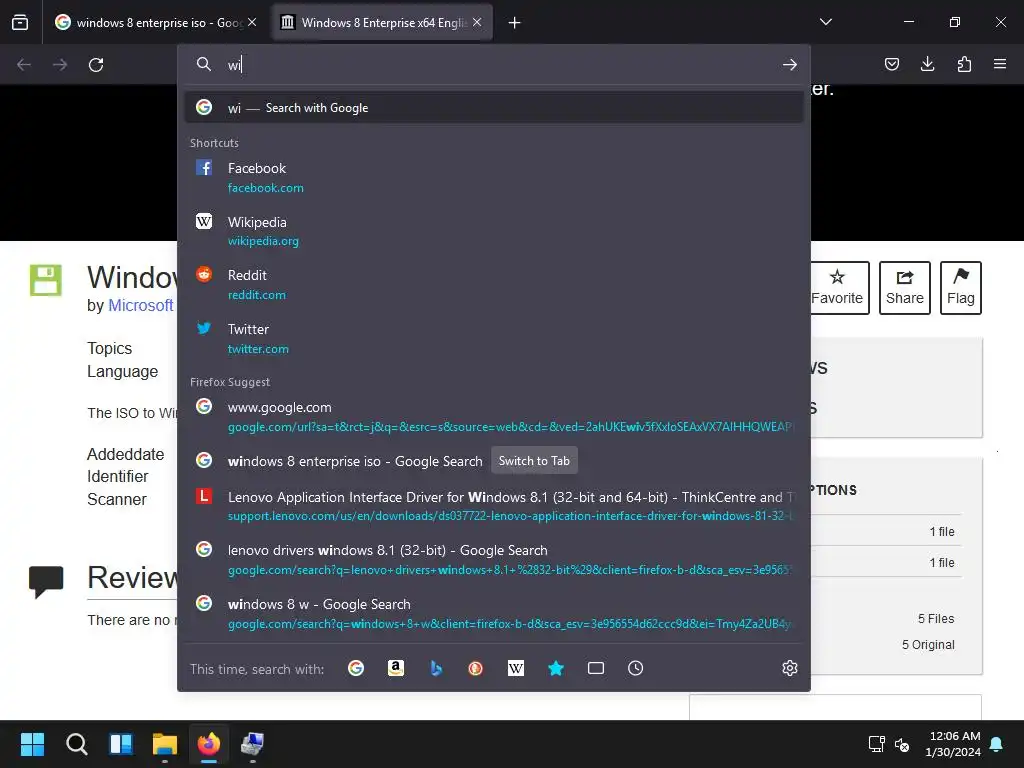Click the '5 Files' text in sidebar
Image resolution: width=1024 pixels, height=768 pixels.
coord(936,618)
